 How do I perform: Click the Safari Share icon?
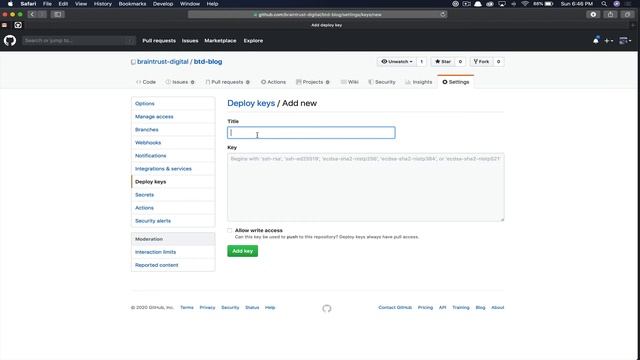(x=611, y=14)
